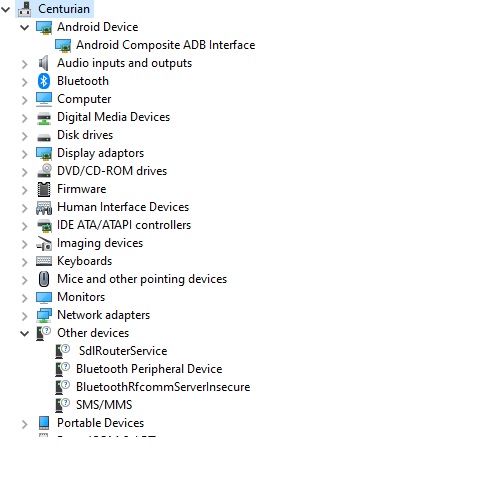Click the Audio inputs and outputs speaker icon
Viewport: 500px width, 500px height.
coord(44,63)
